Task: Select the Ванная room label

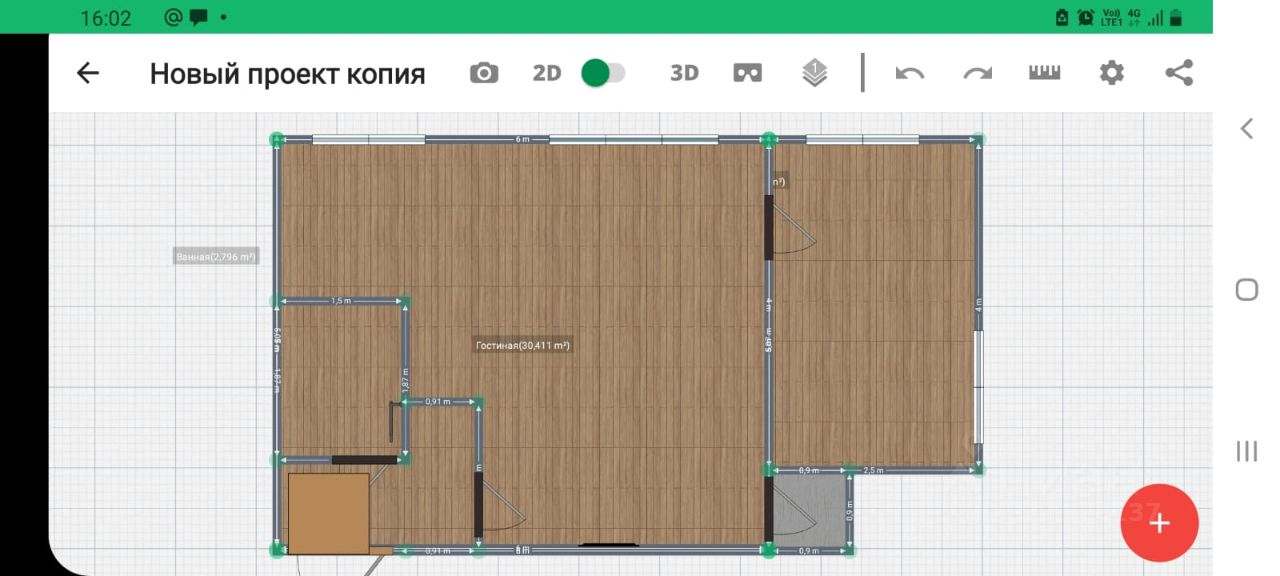Action: (216, 257)
